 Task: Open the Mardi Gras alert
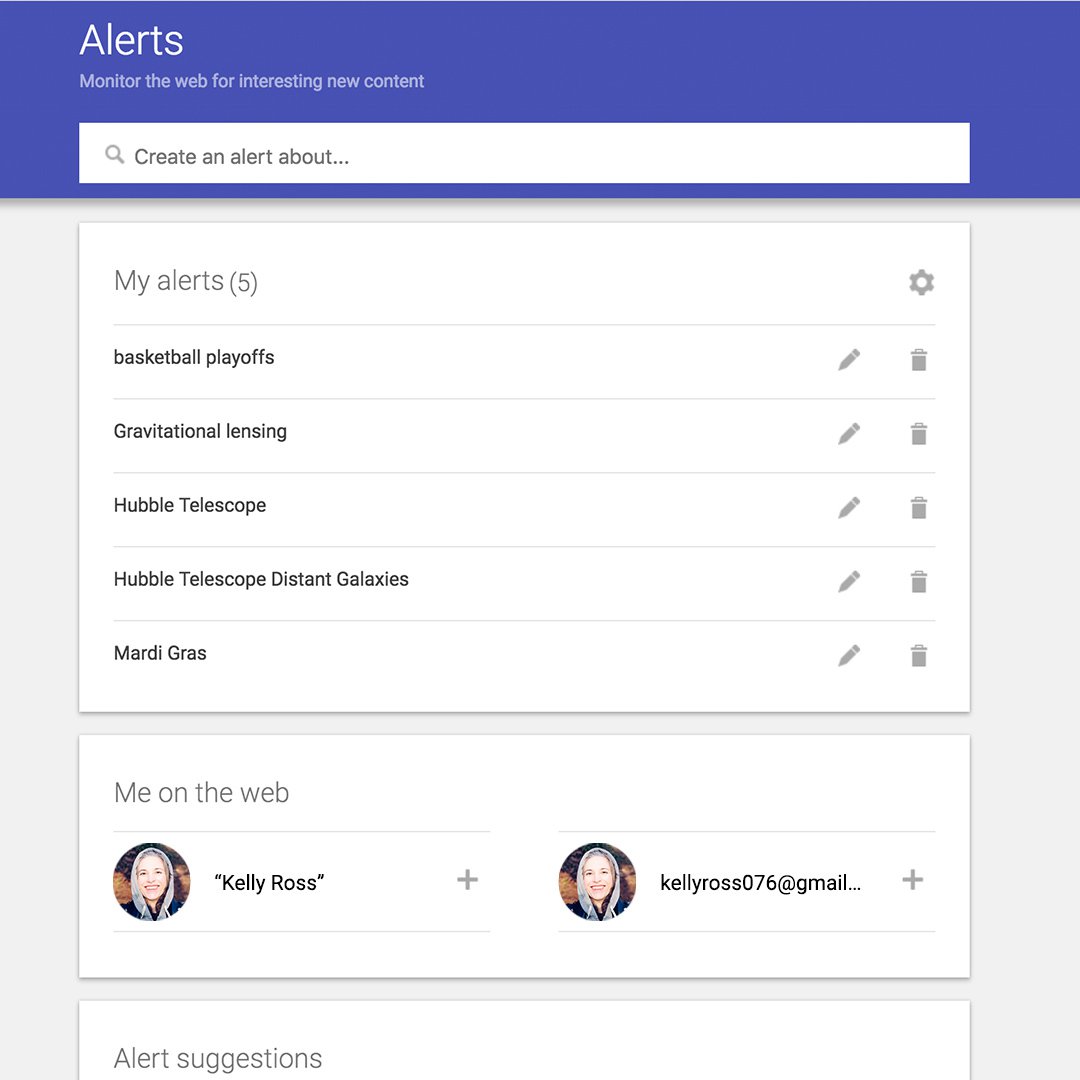tap(160, 653)
